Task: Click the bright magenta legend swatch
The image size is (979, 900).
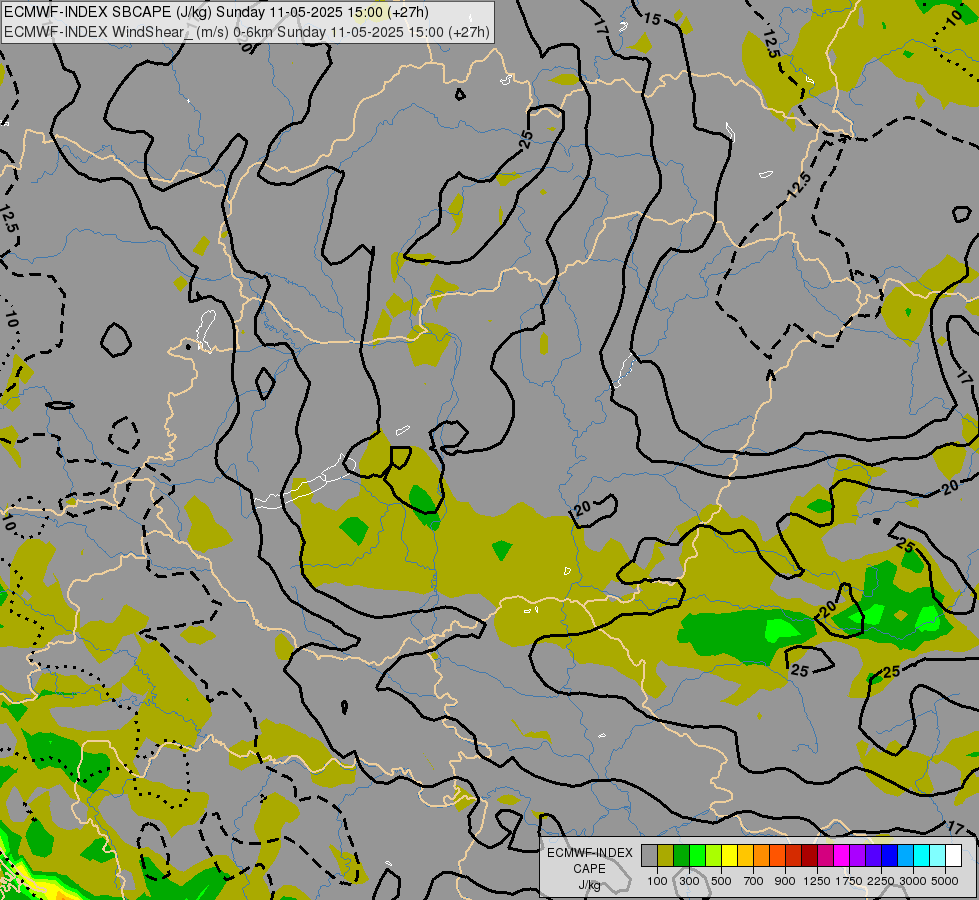Action: pyautogui.click(x=841, y=855)
